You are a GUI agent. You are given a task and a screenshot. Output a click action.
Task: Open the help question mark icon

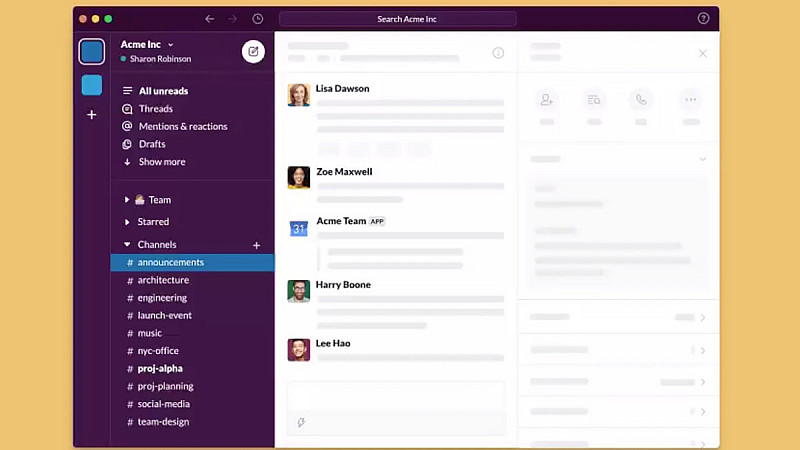tap(703, 19)
